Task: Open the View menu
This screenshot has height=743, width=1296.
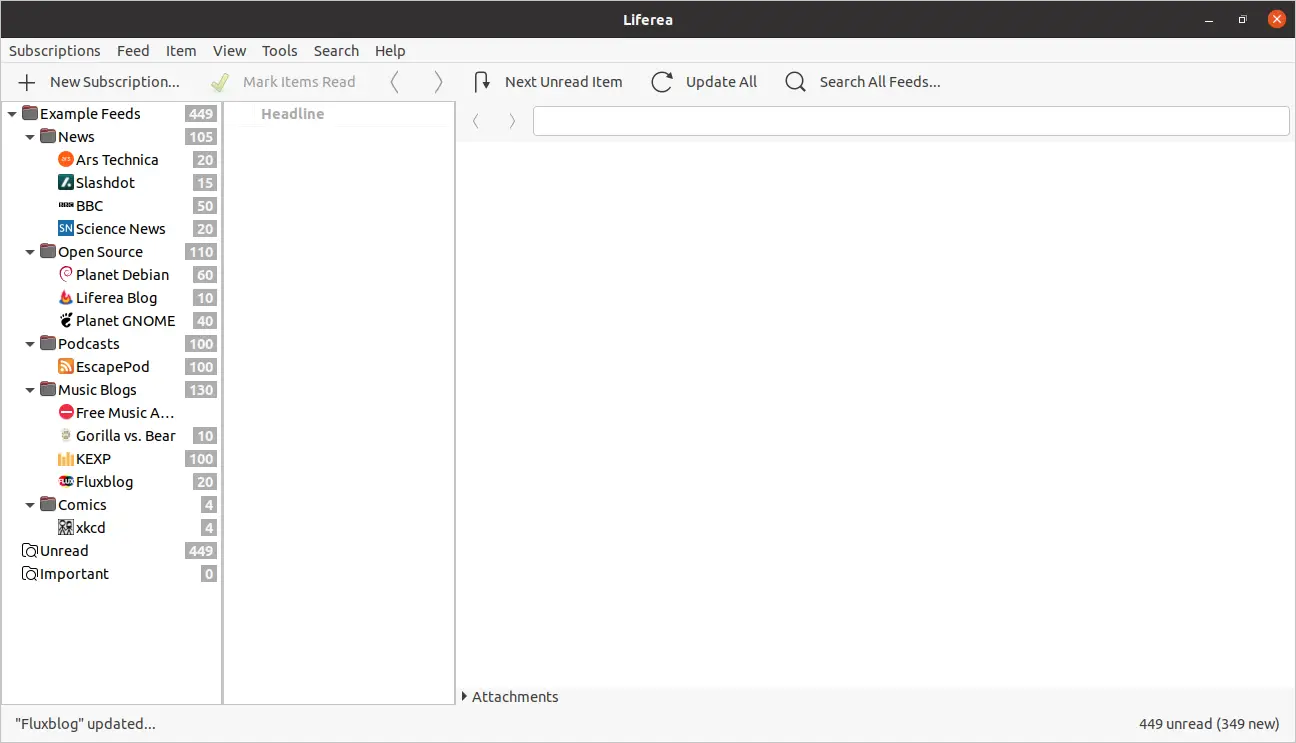Action: [x=229, y=51]
